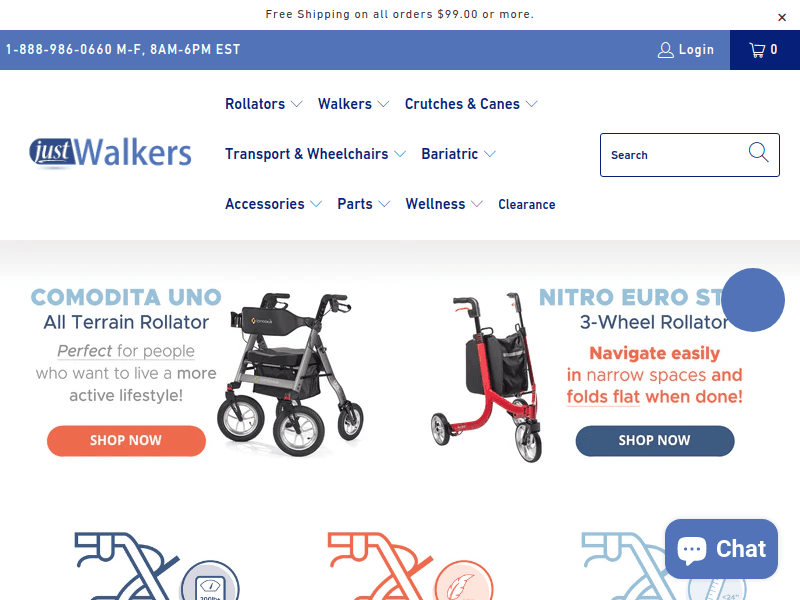Image resolution: width=800 pixels, height=600 pixels.
Task: Open the Transport & Wheelchairs menu
Action: [315, 154]
